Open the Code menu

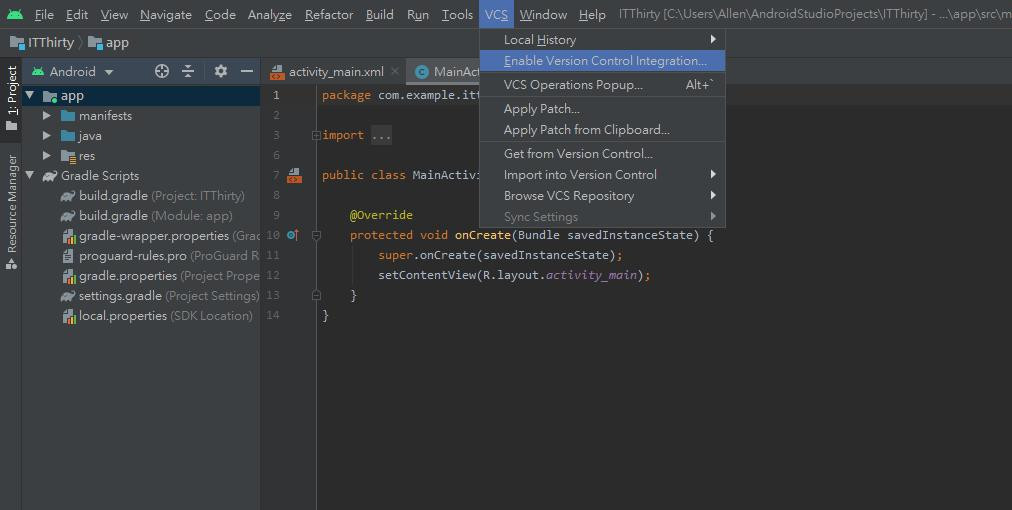pos(220,14)
